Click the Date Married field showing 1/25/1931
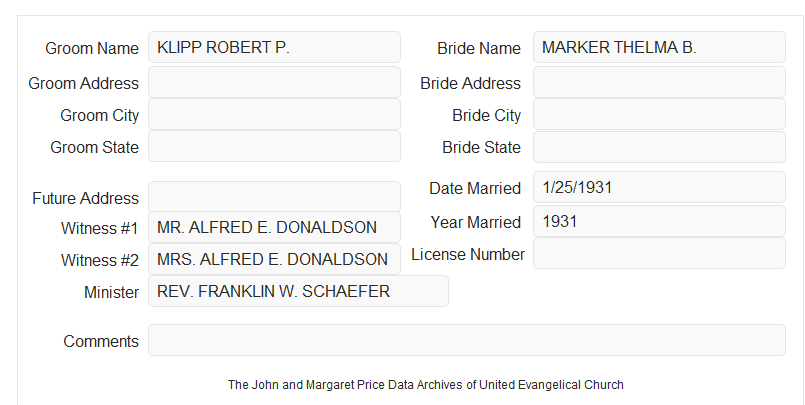The height and width of the screenshot is (405, 805). pyautogui.click(x=659, y=187)
